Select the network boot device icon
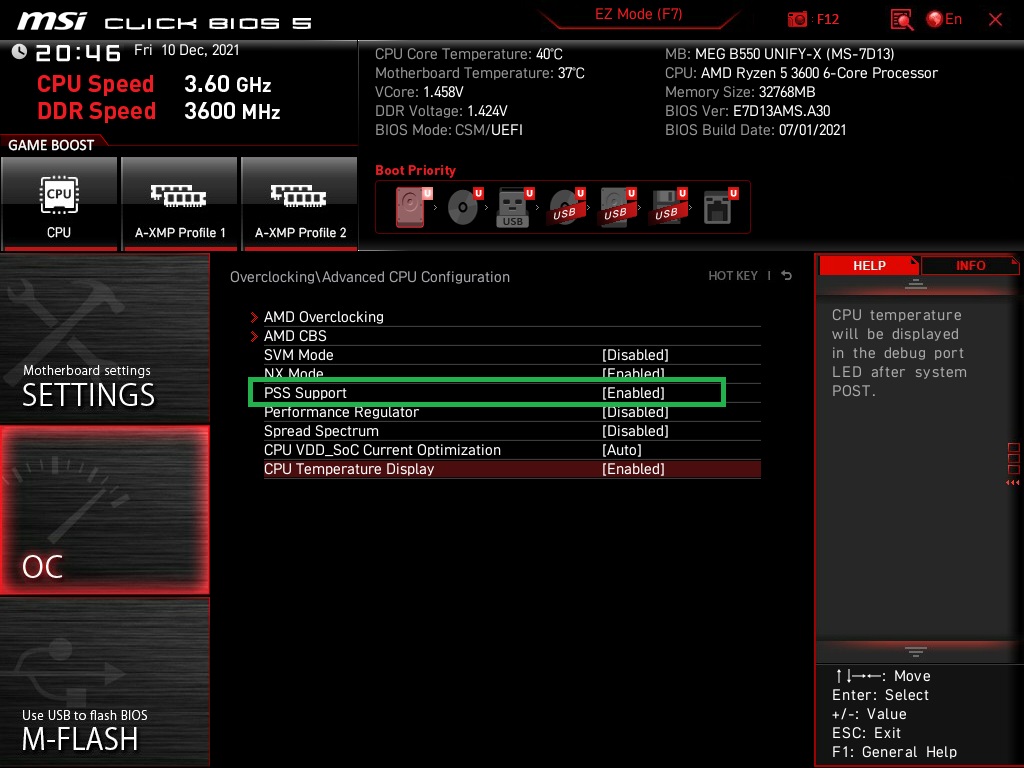 720,207
